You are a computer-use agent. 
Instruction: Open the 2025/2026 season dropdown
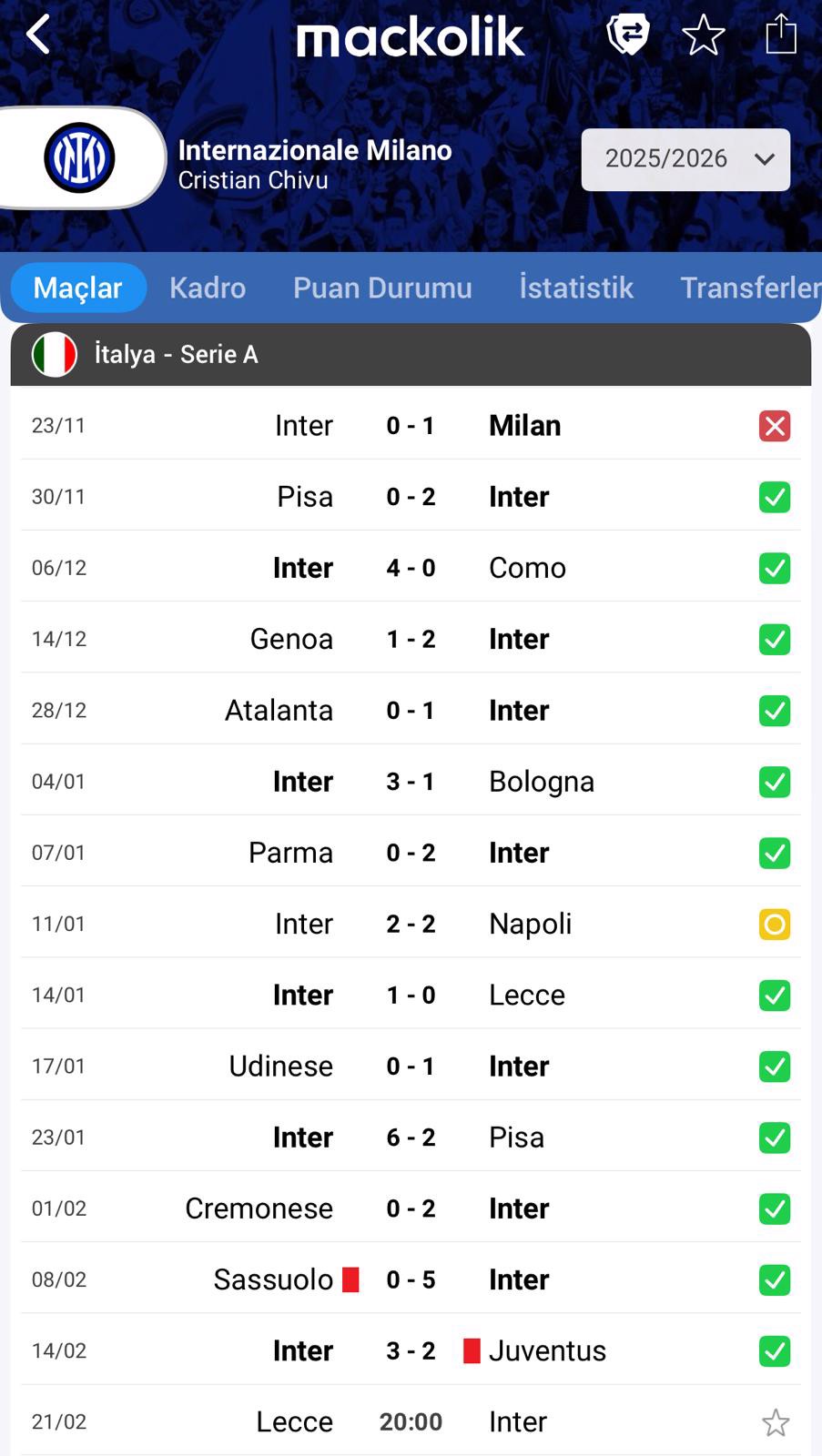click(685, 159)
